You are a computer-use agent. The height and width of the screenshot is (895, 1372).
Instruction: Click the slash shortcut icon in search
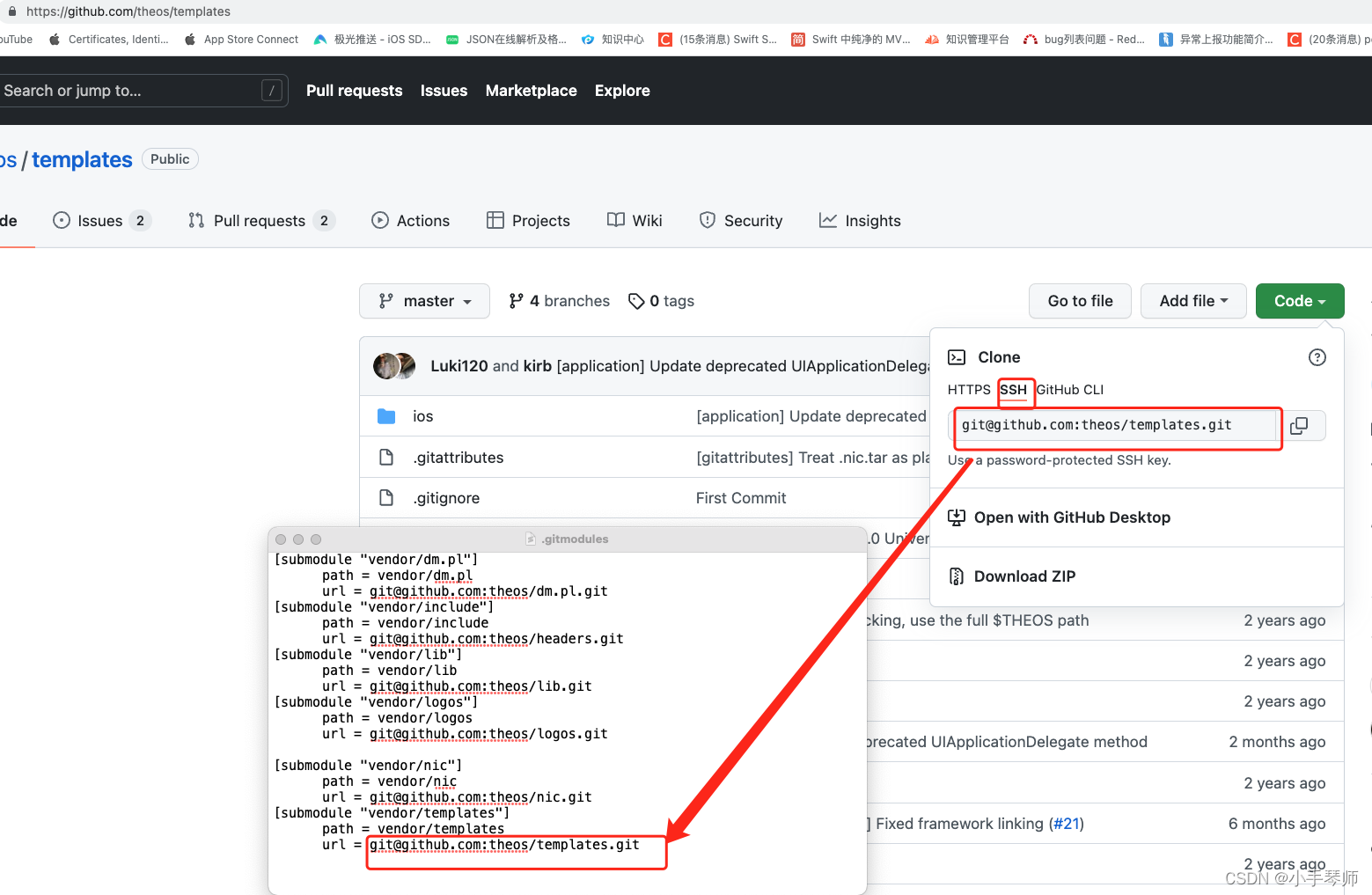pos(272,91)
